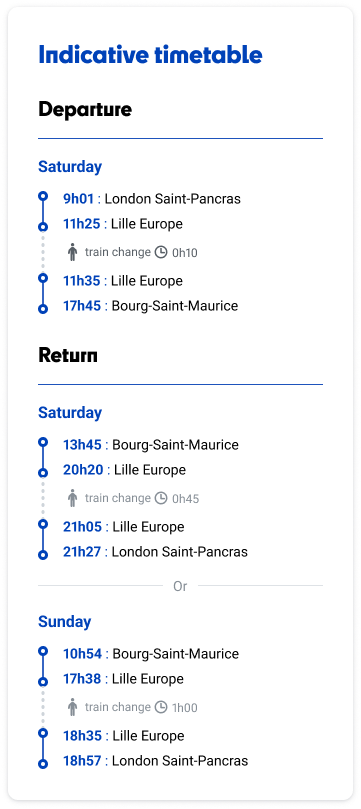The height and width of the screenshot is (809, 361).
Task: Select the 17h45 Bourg-Saint-Maurice stop marker
Action: (43, 309)
